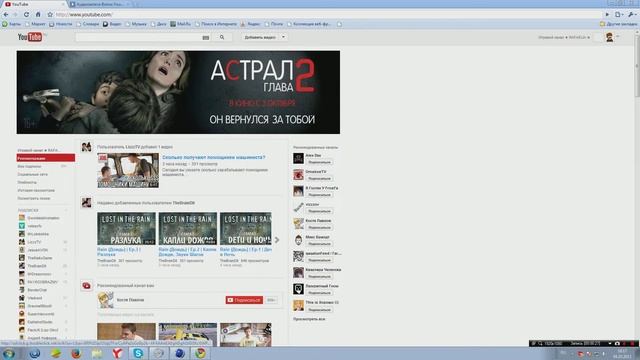Open the Маркет bookmark
The width and height of the screenshot is (640, 360).
click(36, 24)
